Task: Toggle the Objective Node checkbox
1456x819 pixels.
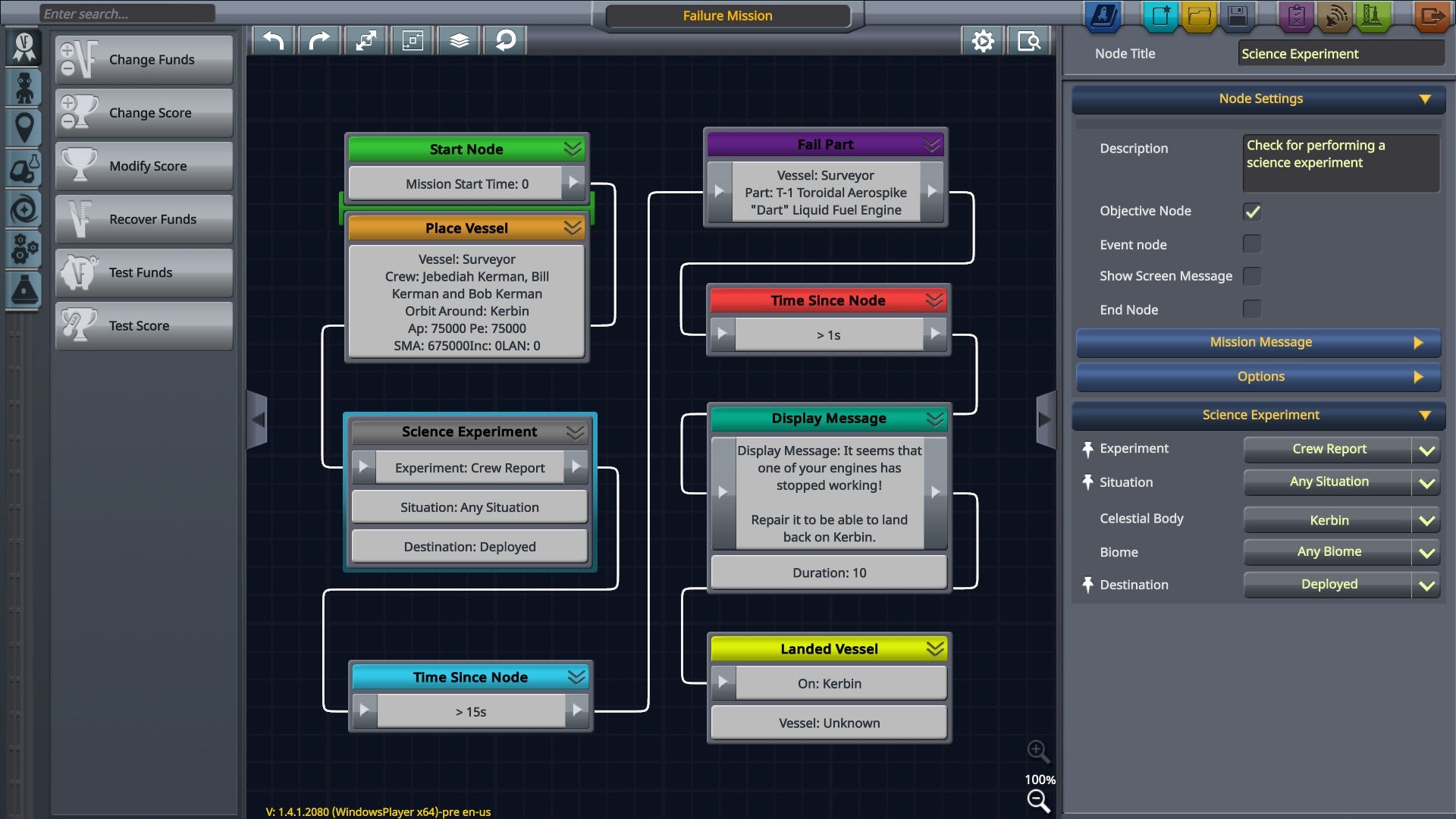Action: coord(1251,212)
